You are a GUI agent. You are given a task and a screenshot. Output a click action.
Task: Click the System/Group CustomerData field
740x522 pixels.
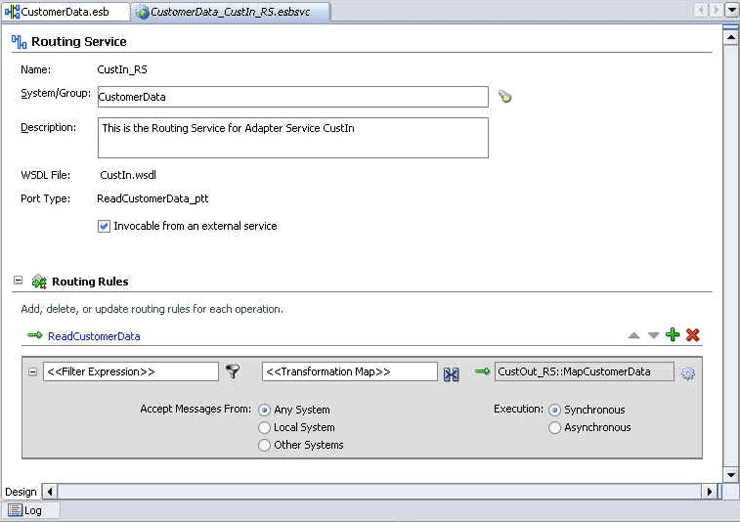click(x=293, y=97)
